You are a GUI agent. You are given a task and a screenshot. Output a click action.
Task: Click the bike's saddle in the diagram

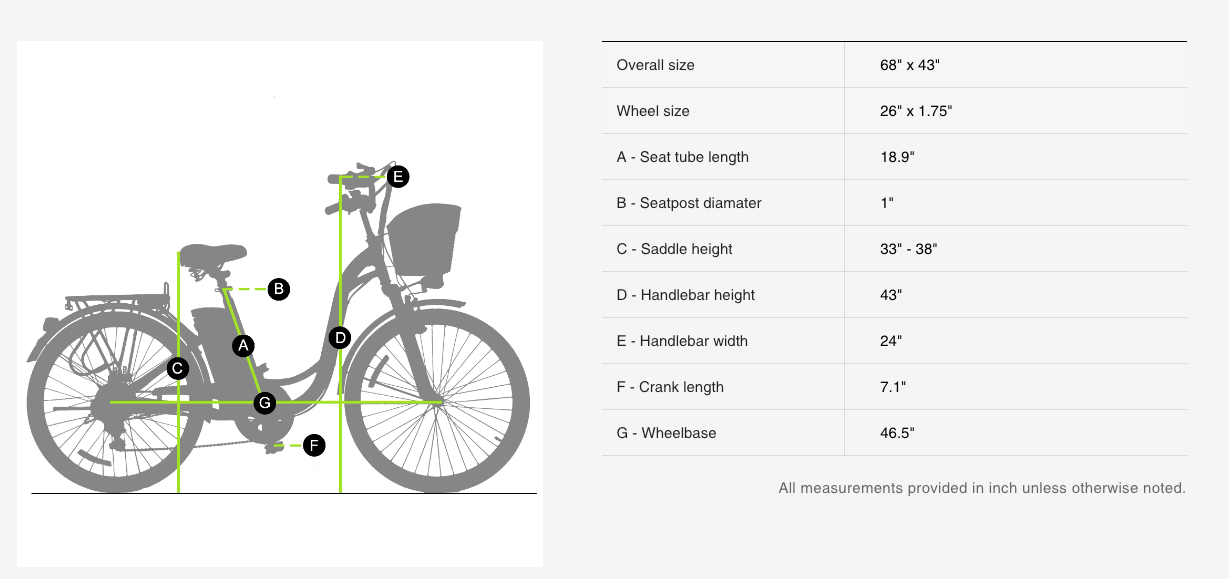(x=212, y=254)
